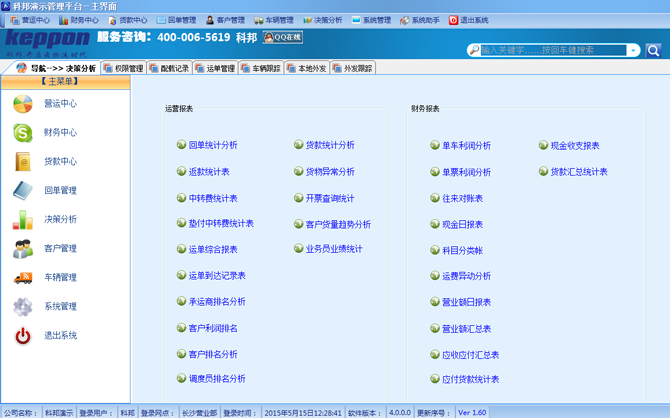Switch to the 外发跟踪 tab

(353, 69)
